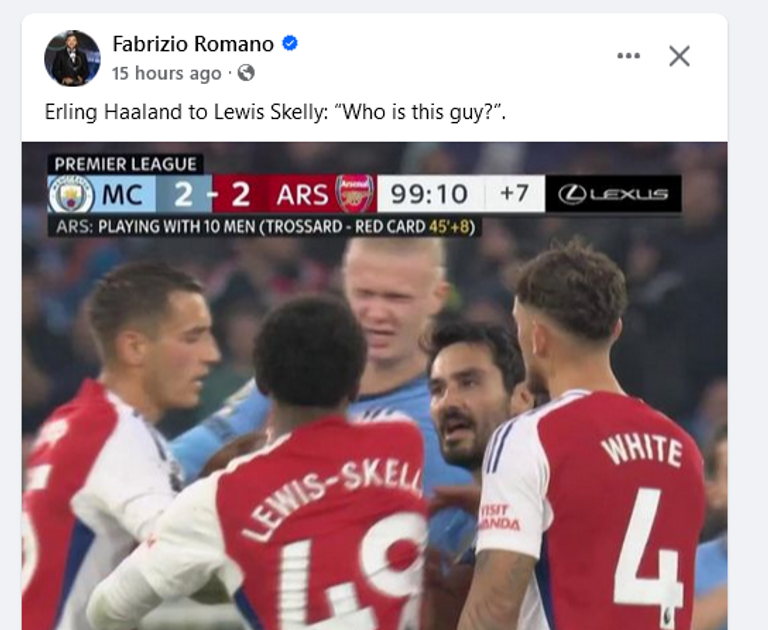Click the post caption about Haaland
768x630 pixels.
pos(275,112)
